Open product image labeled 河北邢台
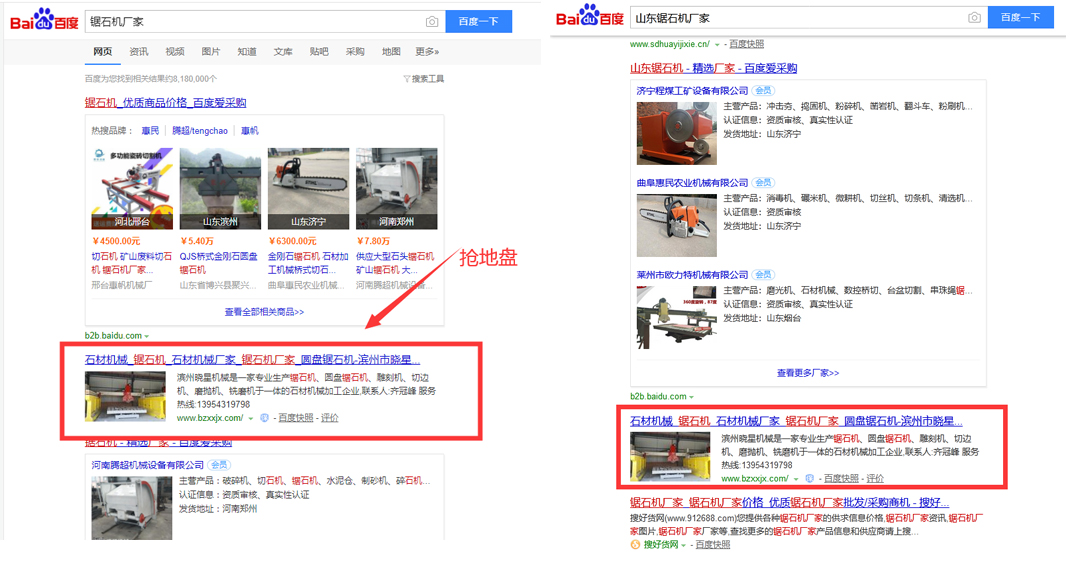 pyautogui.click(x=132, y=188)
